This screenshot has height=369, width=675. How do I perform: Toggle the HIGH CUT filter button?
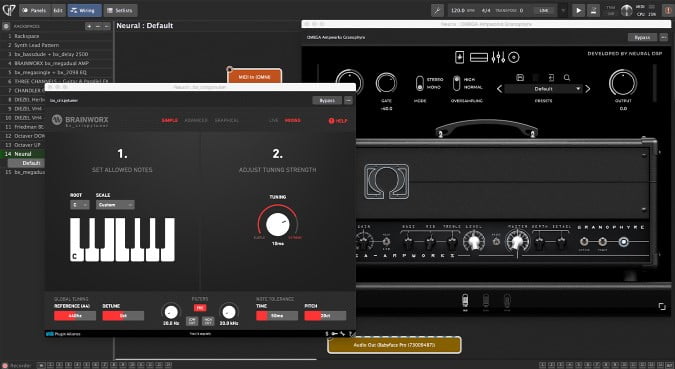pos(208,321)
